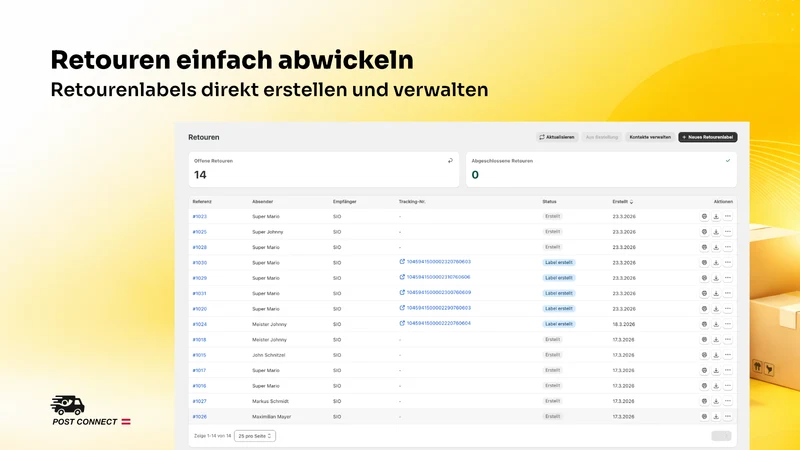
Task: Download the label for return #1028
Action: point(716,247)
